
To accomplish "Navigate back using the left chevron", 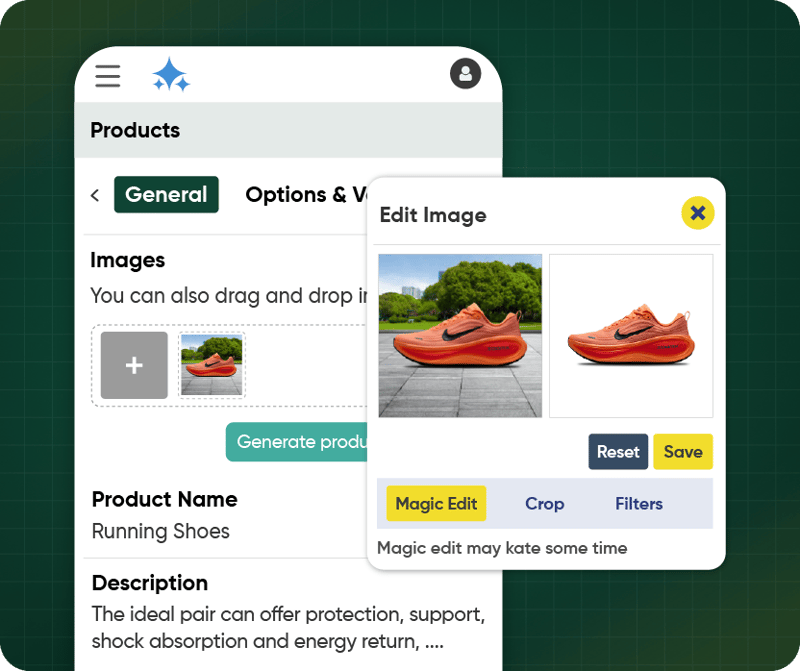I will [94, 195].
